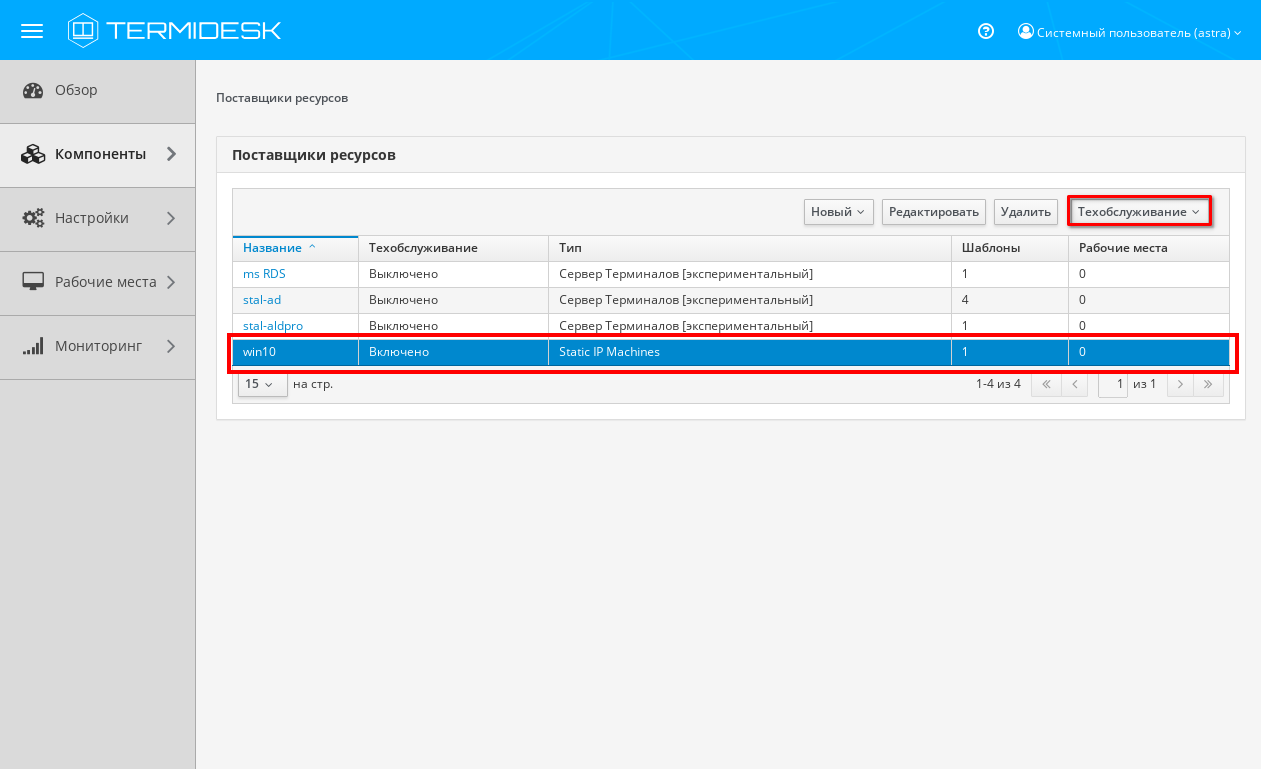Go to previous page arrow
The image size is (1261, 769).
(1074, 384)
